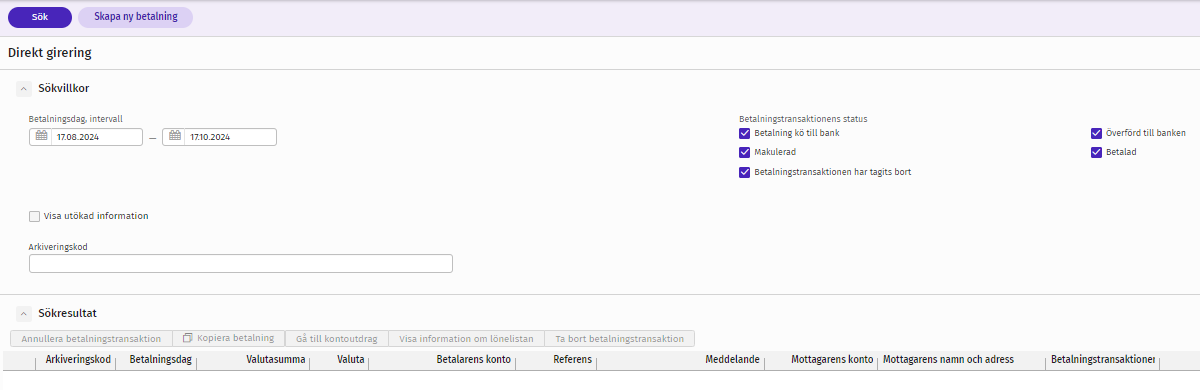Open calendar for start date 17.08.2024
The width and height of the screenshot is (1200, 390).
[41, 137]
